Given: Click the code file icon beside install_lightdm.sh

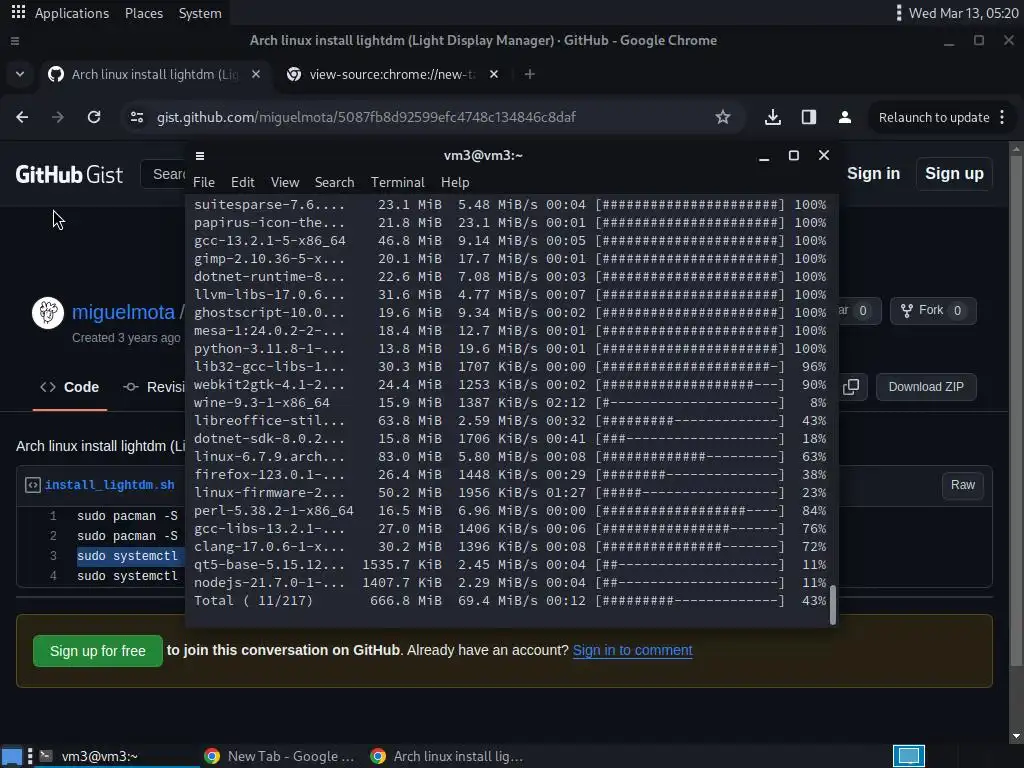Looking at the screenshot, I should pos(32,485).
